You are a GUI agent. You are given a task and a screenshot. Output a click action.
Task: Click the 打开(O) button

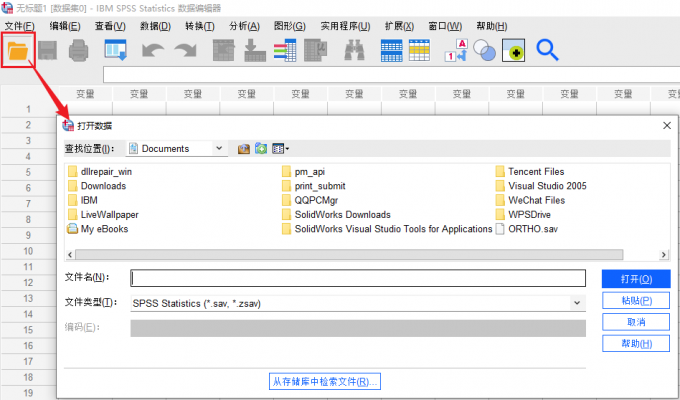tap(636, 279)
